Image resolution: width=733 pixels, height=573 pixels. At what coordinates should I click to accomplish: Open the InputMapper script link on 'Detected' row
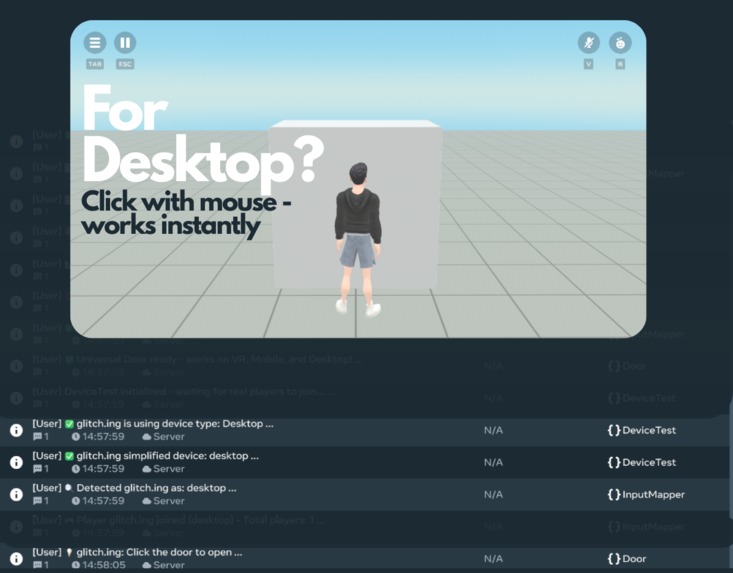(x=646, y=494)
